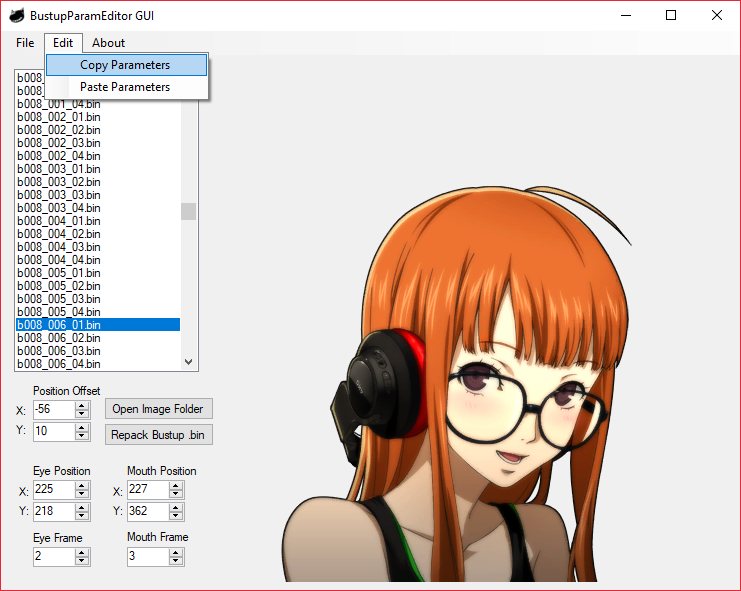Click the file list scroll down arrow
The image size is (741, 591).
click(189, 362)
